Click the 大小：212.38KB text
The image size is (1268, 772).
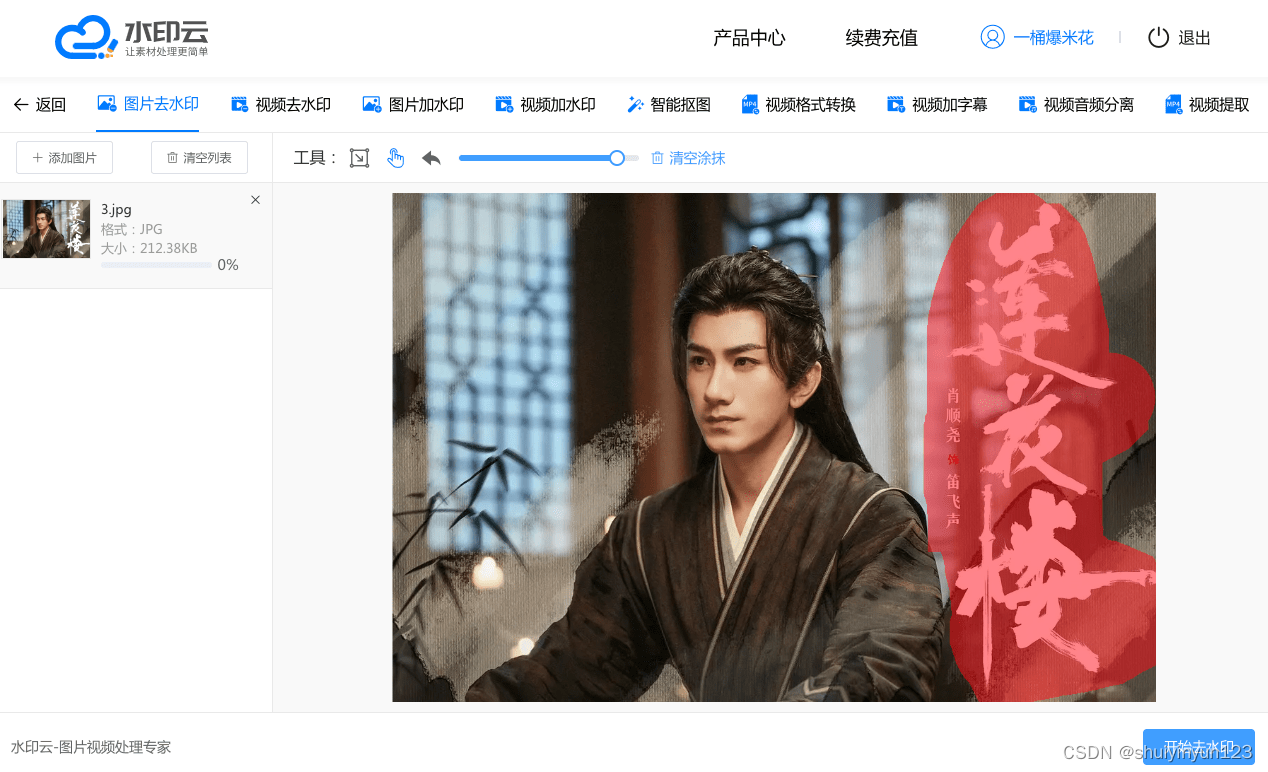149,248
